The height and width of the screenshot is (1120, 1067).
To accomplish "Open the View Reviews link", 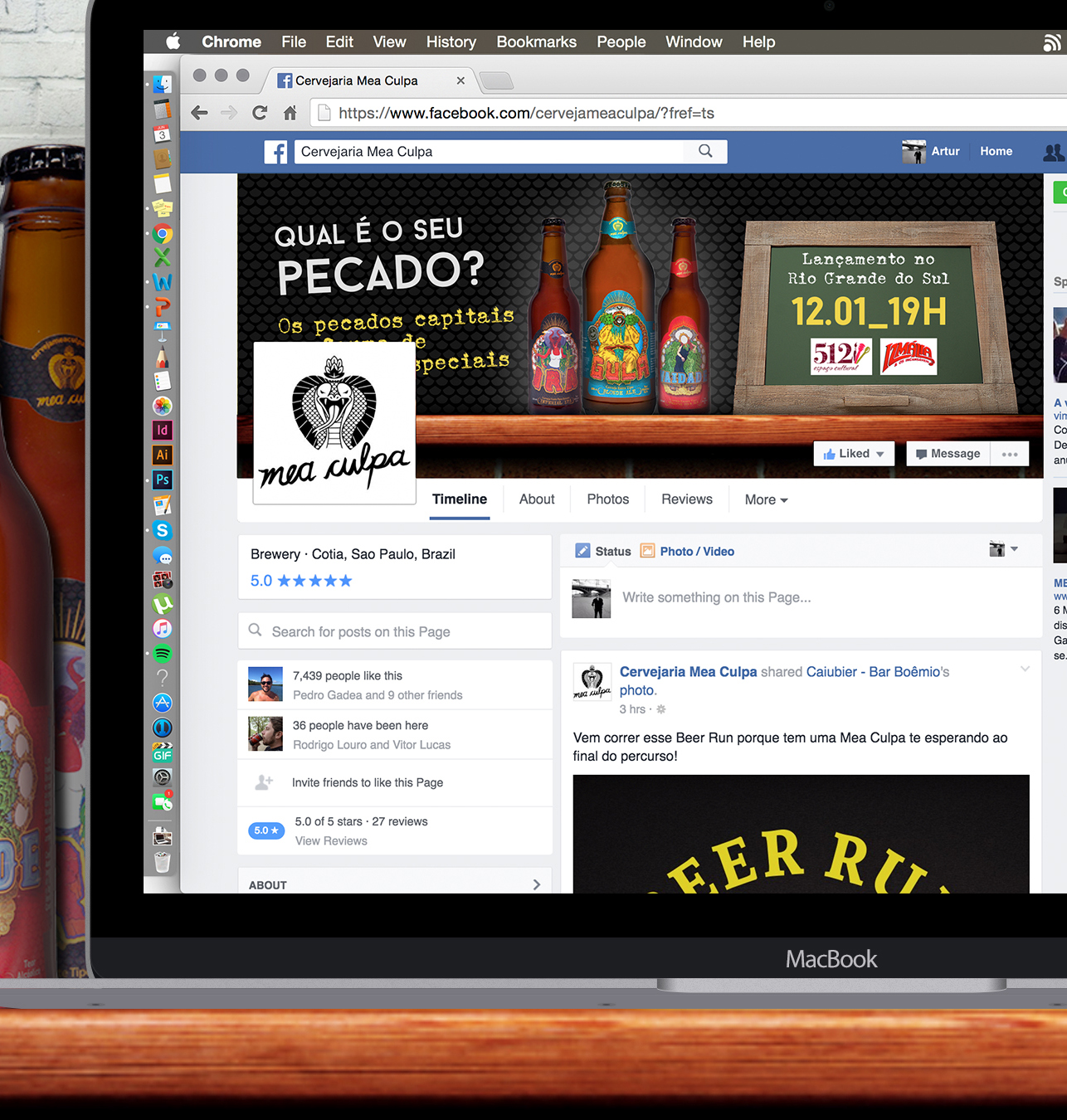I will pyautogui.click(x=331, y=841).
